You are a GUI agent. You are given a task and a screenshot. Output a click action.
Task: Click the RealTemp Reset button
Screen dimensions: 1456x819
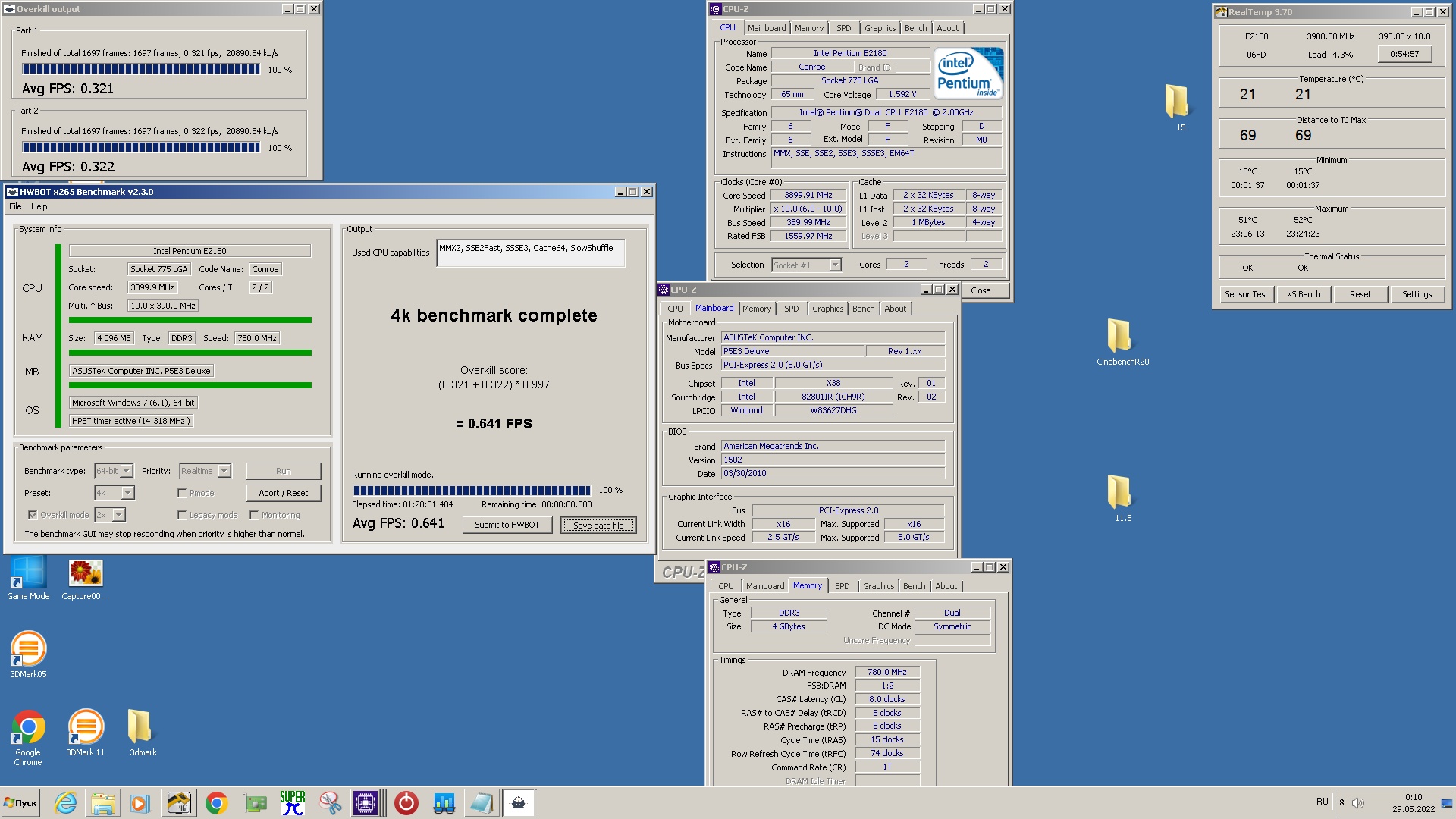click(1360, 294)
